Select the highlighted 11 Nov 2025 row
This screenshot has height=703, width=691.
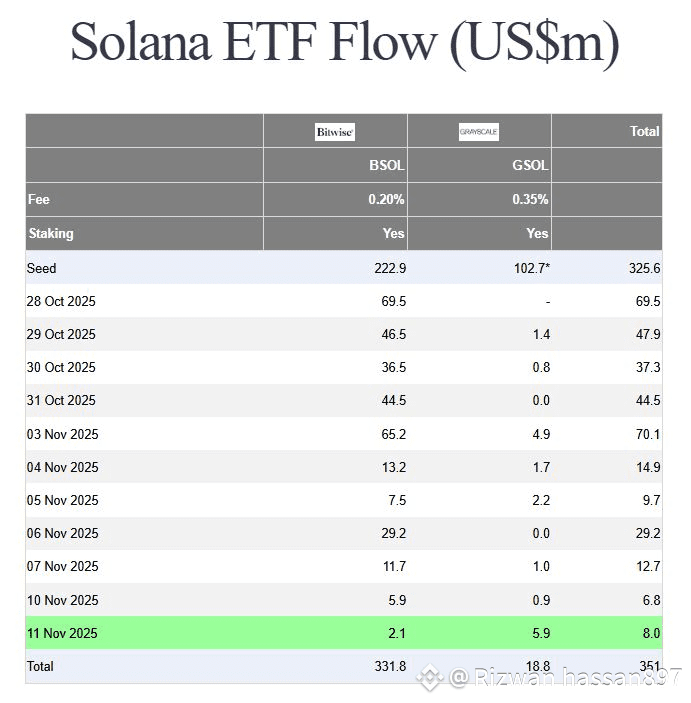pos(62,633)
